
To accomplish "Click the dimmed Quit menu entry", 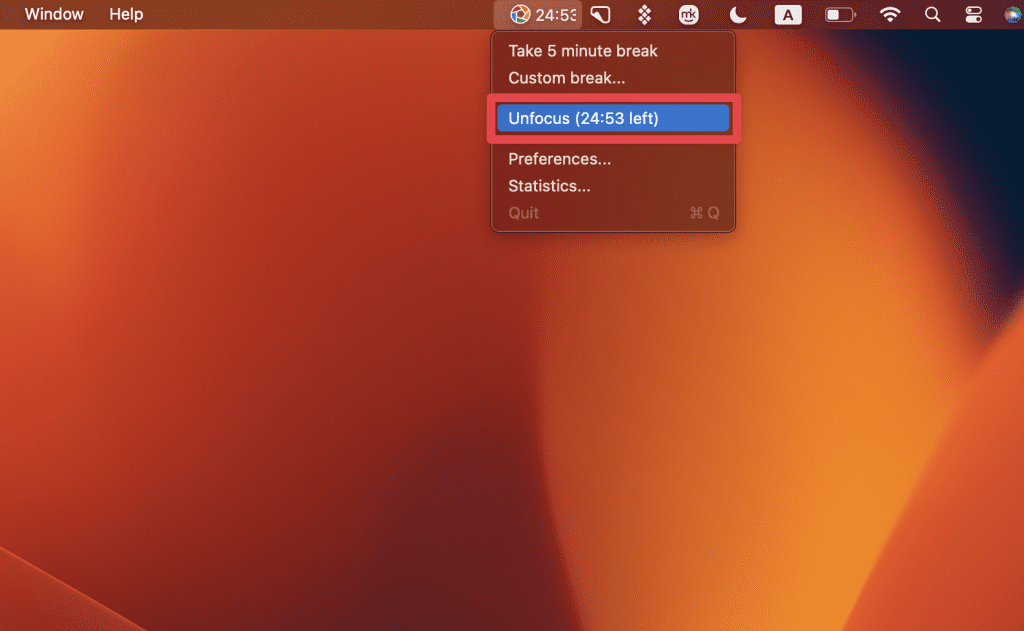I will pos(613,213).
